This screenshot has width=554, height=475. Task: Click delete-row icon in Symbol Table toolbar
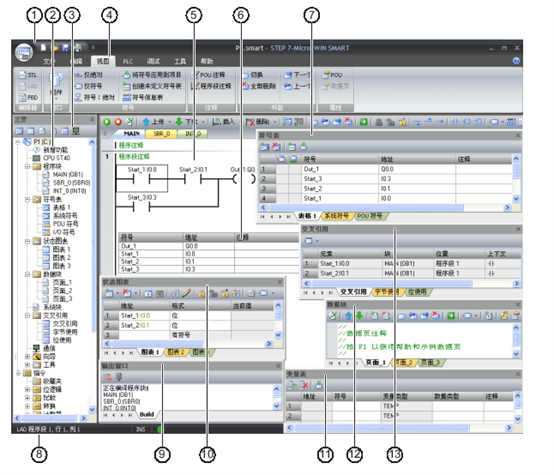(276, 146)
